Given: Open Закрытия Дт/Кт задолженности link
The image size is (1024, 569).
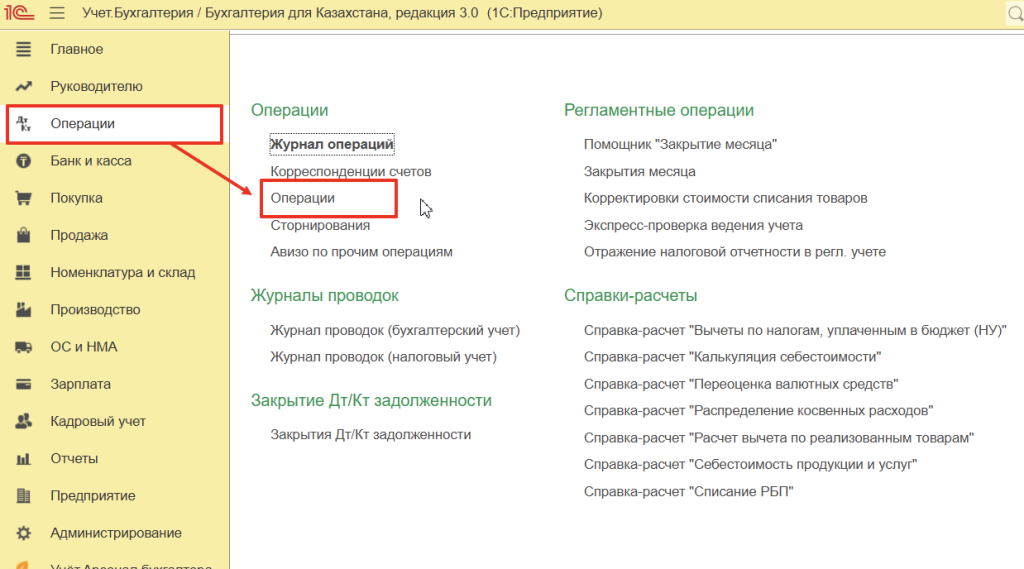Looking at the screenshot, I should tap(370, 434).
